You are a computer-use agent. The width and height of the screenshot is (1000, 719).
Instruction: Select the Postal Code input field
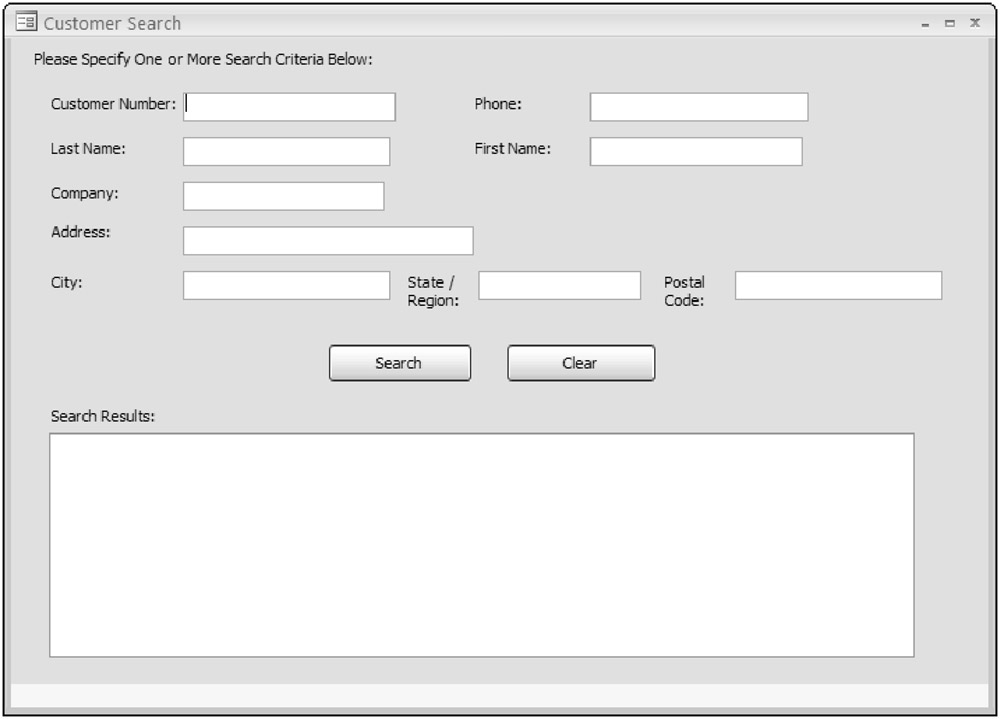point(838,286)
